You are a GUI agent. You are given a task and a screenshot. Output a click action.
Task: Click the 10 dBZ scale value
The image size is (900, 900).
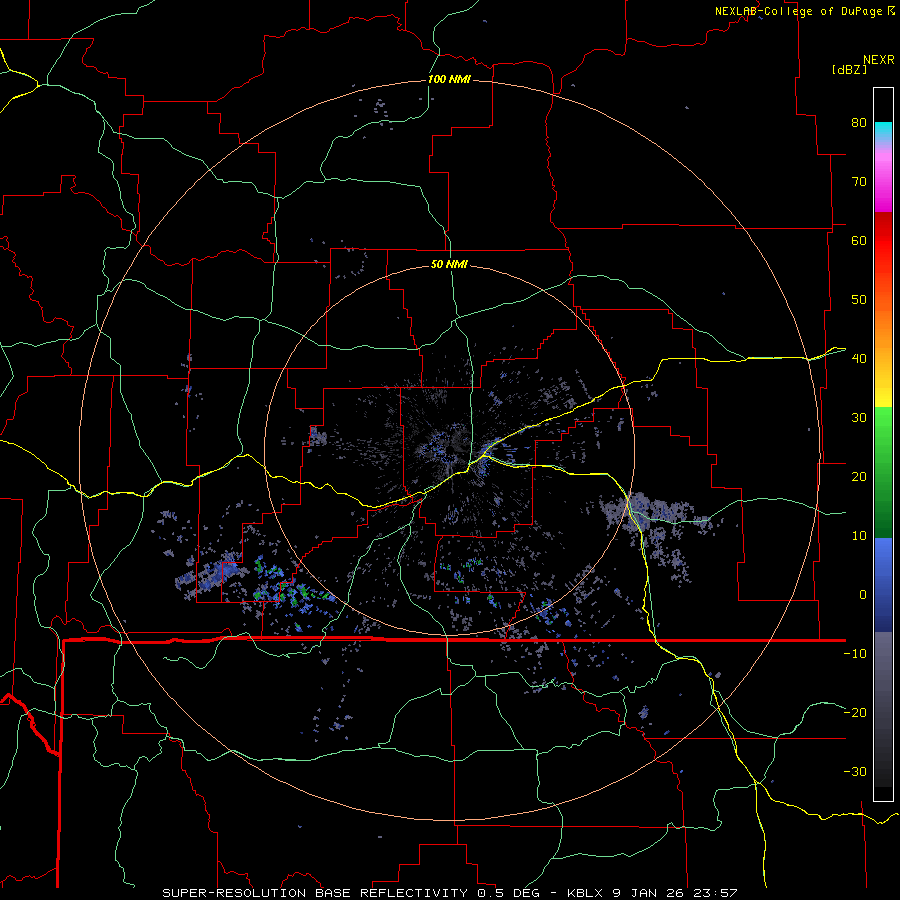(859, 536)
